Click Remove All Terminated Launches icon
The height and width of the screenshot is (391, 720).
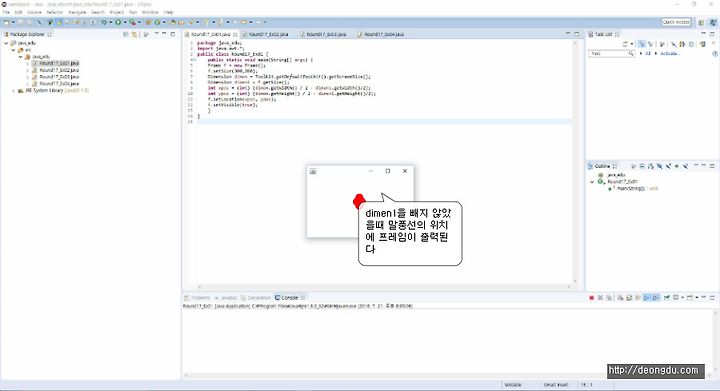609,298
